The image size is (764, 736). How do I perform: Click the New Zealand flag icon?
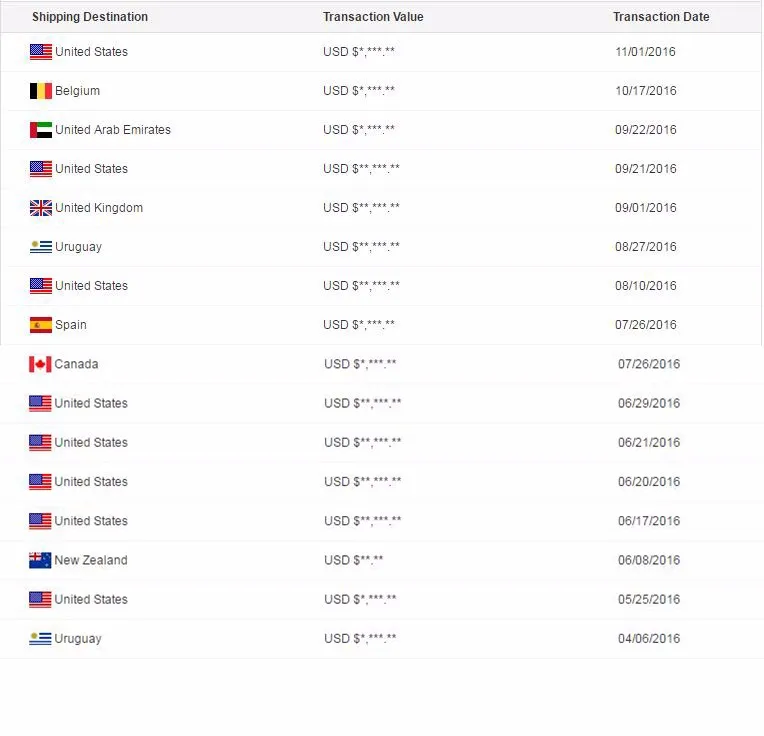(x=40, y=561)
